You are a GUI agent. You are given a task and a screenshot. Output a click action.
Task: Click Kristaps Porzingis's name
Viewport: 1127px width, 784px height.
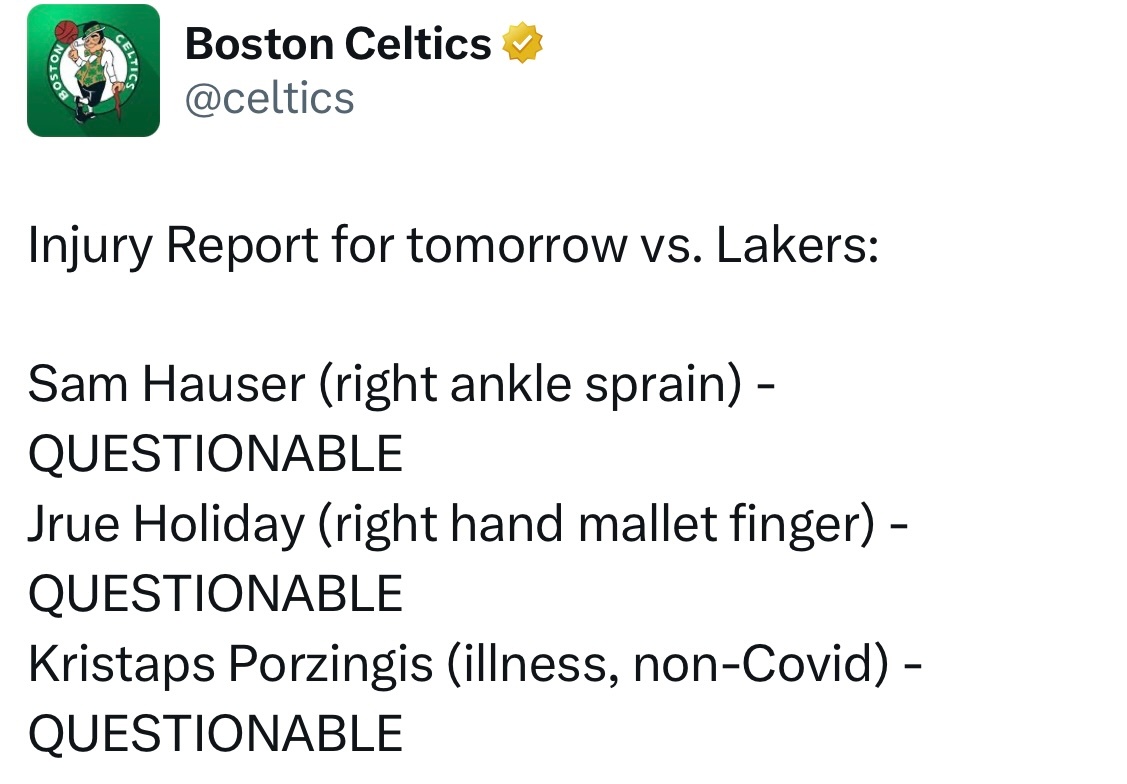coord(230,664)
